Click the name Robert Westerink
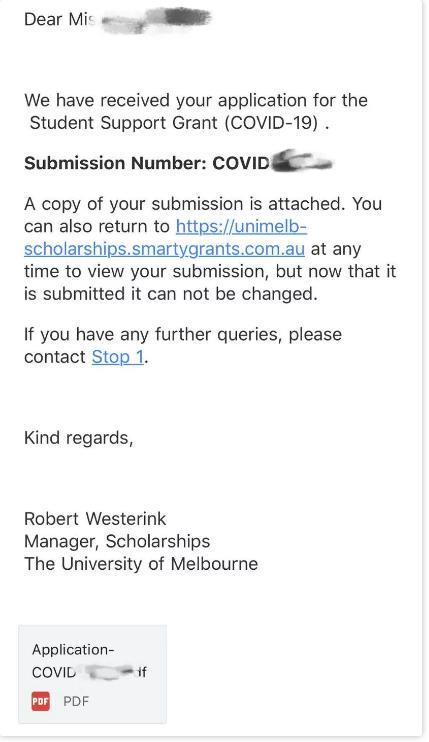429x742 pixels. pos(95,519)
